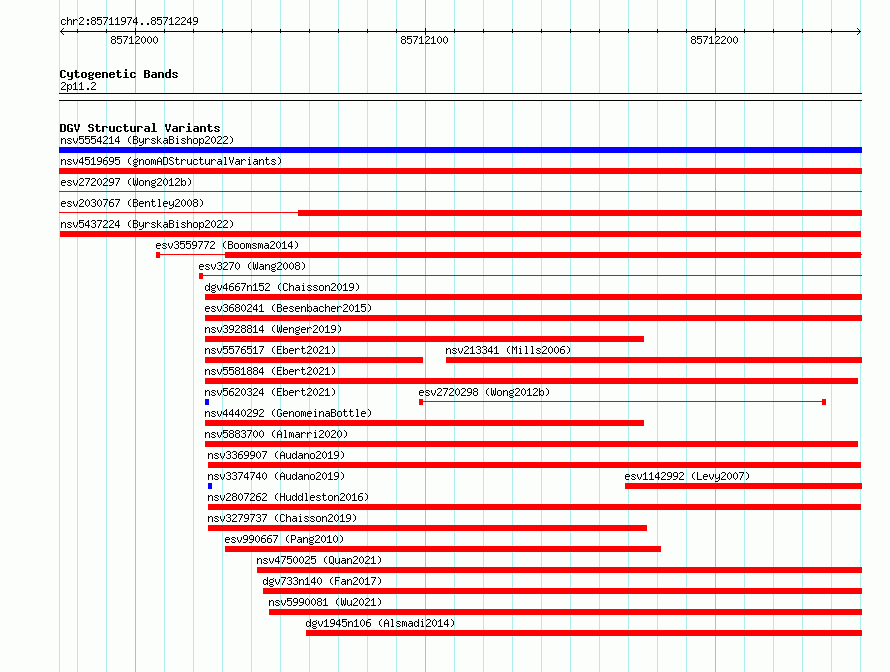The width and height of the screenshot is (890, 672).
Task: Click the 85712100 ruler position label
Action: click(x=424, y=40)
